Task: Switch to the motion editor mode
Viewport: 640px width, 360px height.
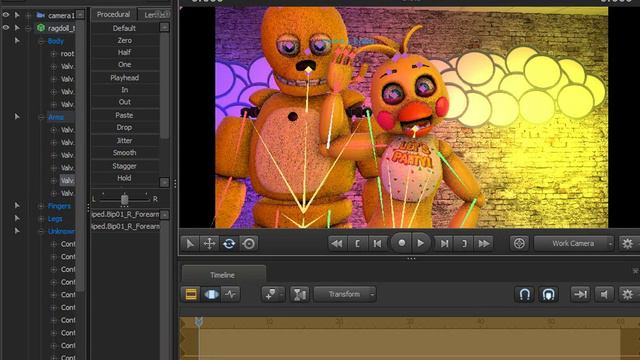Action: tap(211, 294)
